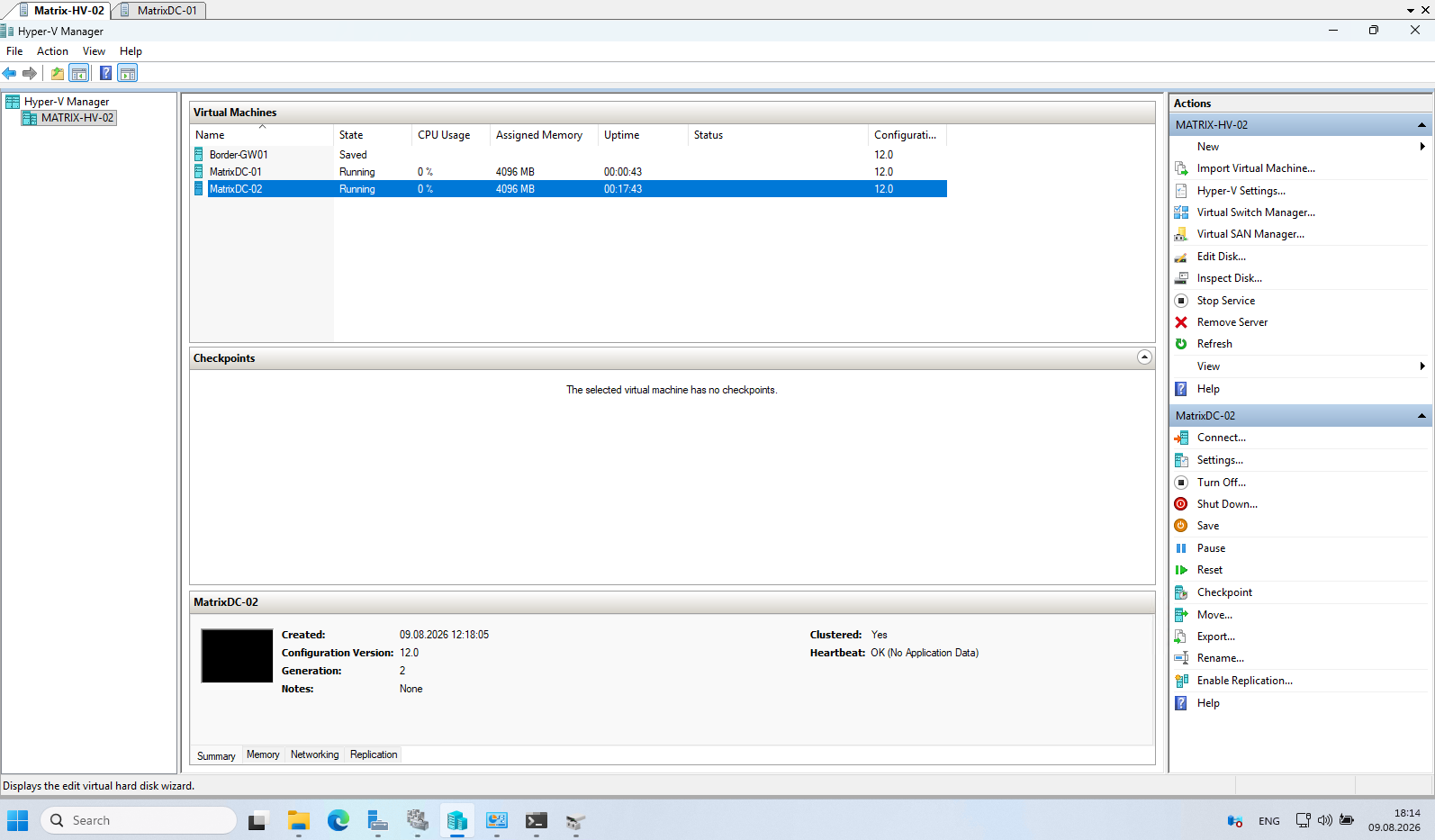Open Hyper-V Settings via its icon
1435x840 pixels.
point(1181,191)
